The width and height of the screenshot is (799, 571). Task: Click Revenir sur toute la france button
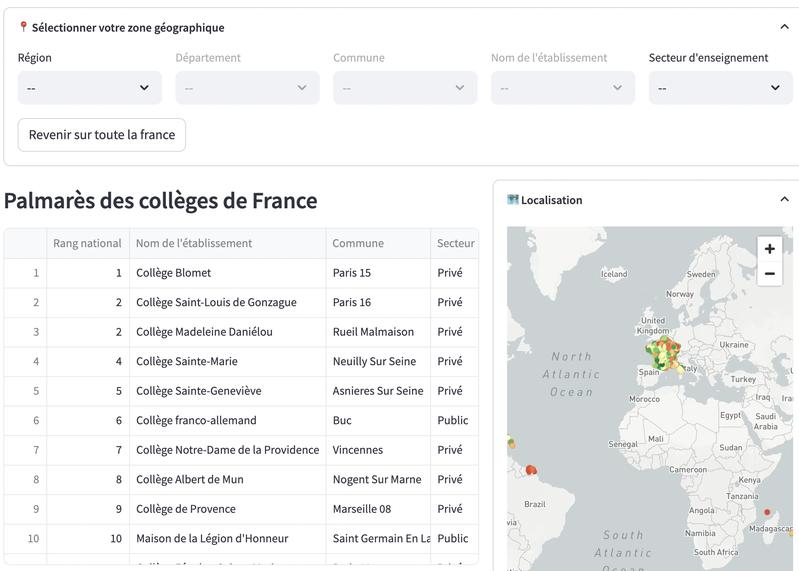(102, 135)
